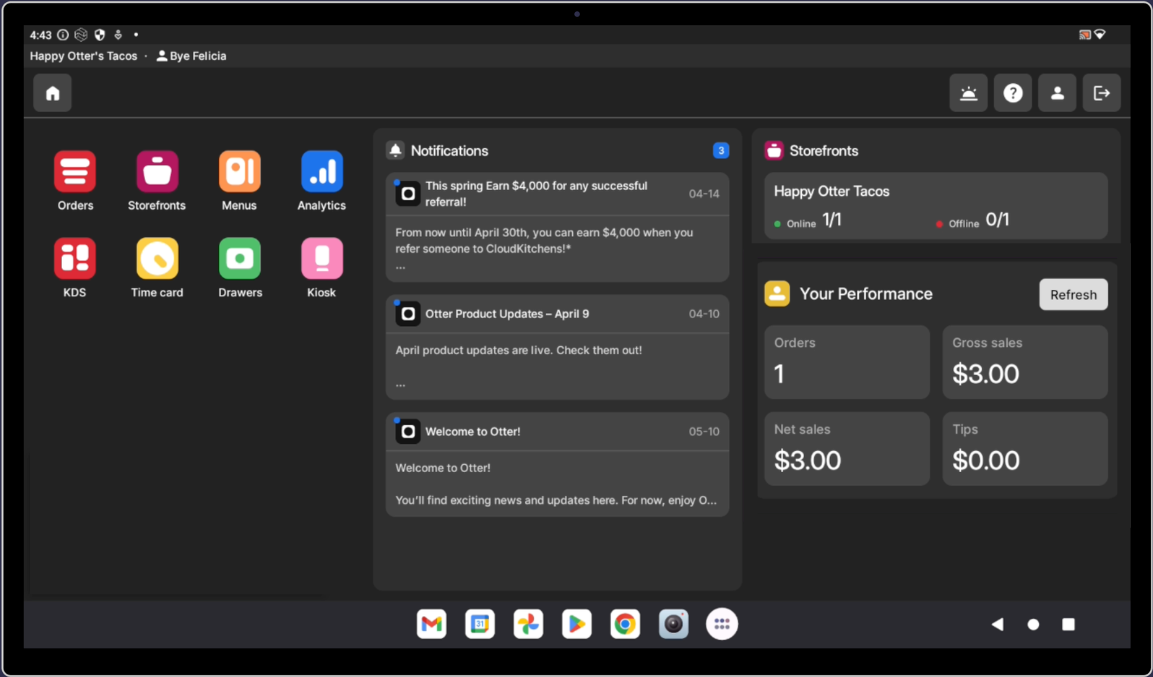The width and height of the screenshot is (1153, 677).
Task: Go to the home screen button
Action: click(53, 93)
